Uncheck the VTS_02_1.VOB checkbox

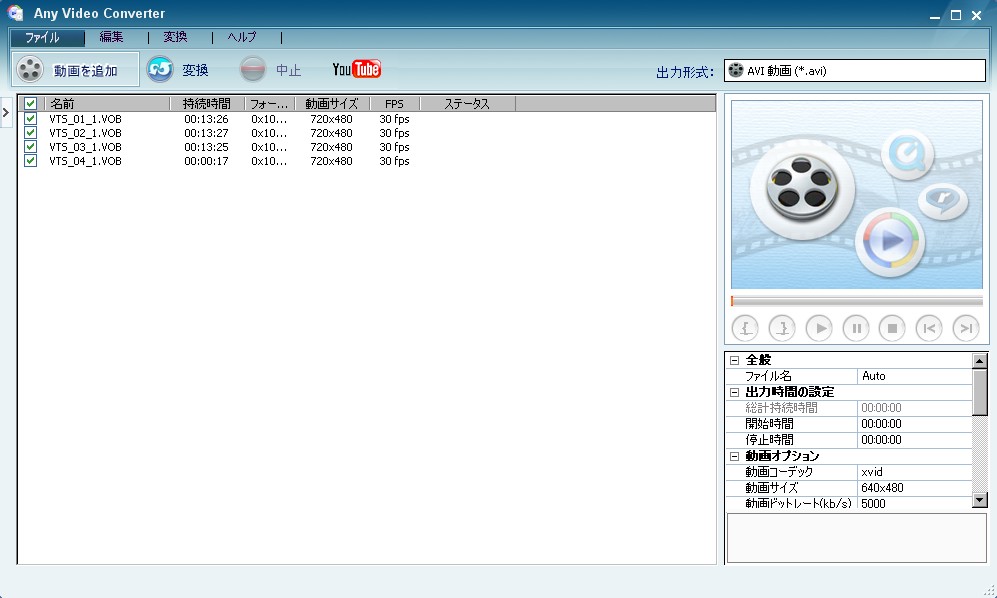coord(30,132)
